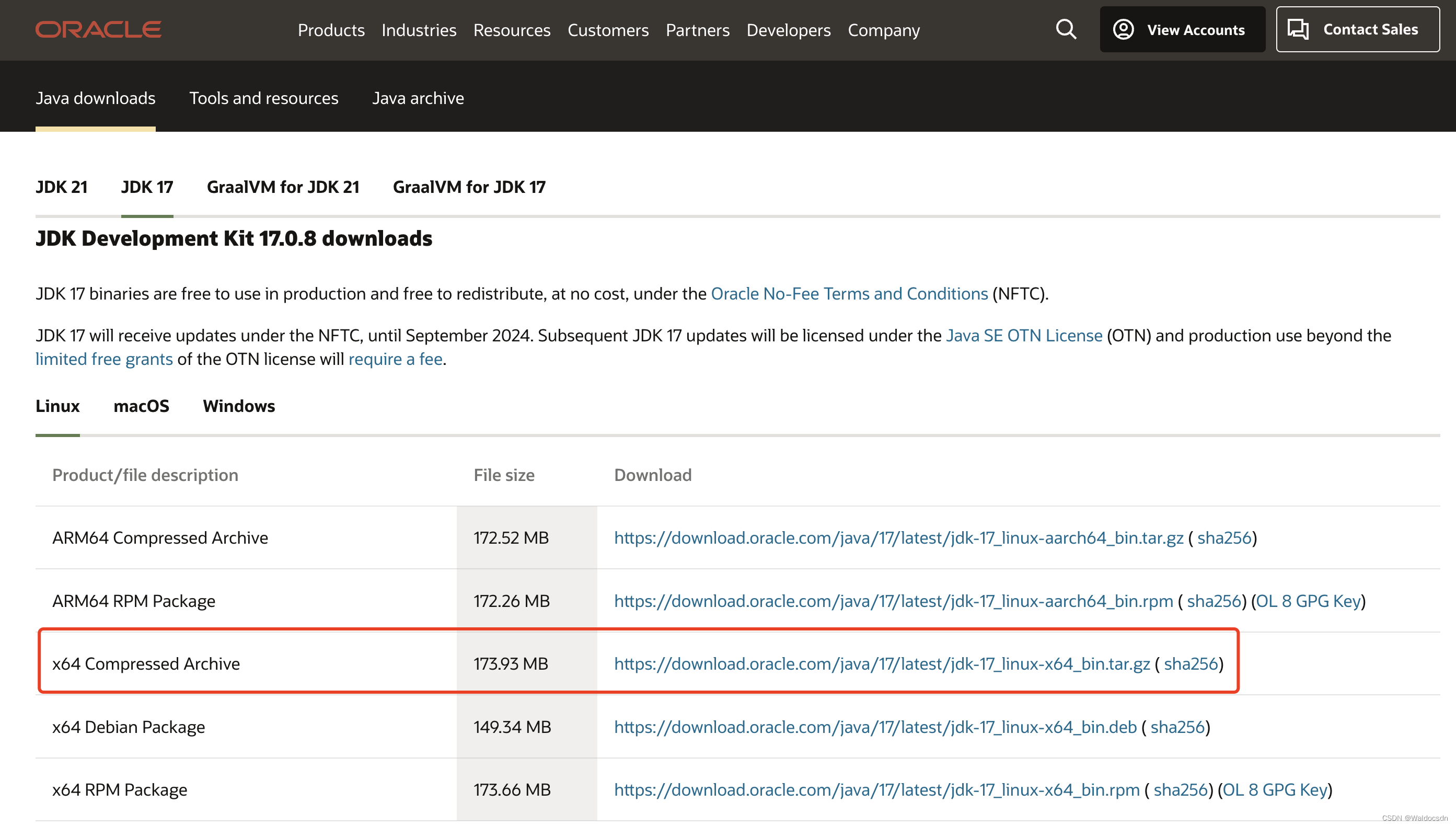
Task: Switch to the macOS tab
Action: click(x=141, y=406)
